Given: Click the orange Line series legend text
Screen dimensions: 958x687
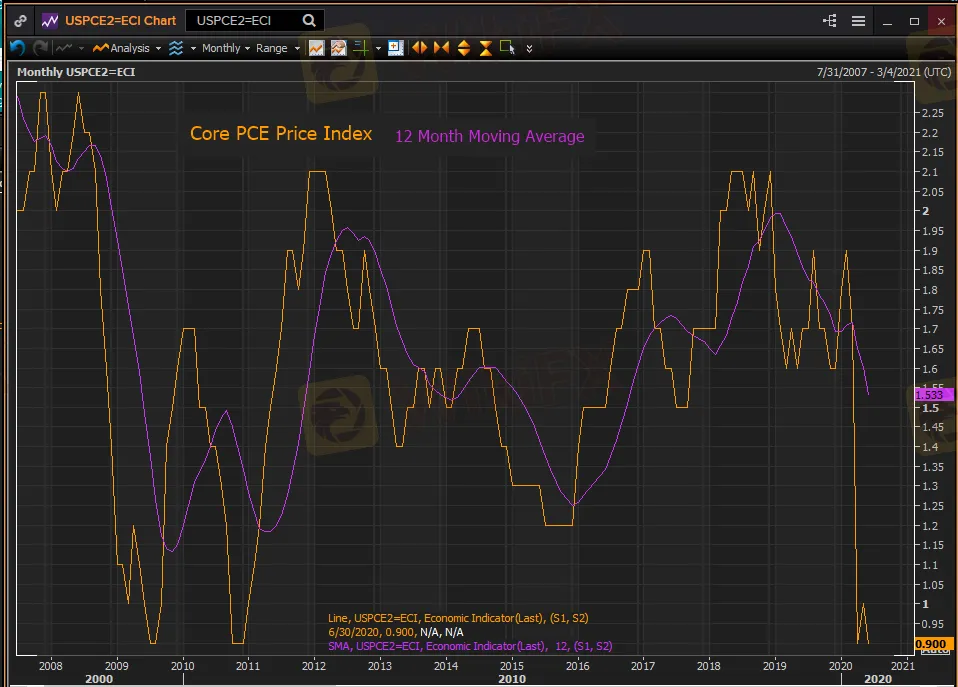Looking at the screenshot, I should (465, 618).
